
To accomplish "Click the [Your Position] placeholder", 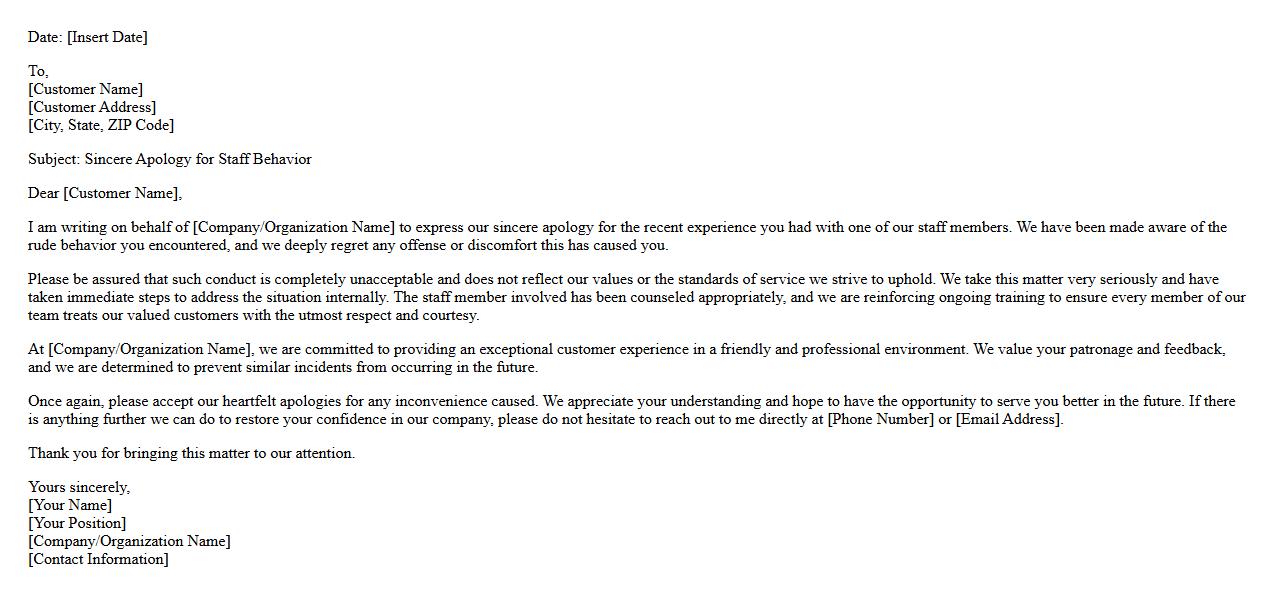I will click(77, 523).
